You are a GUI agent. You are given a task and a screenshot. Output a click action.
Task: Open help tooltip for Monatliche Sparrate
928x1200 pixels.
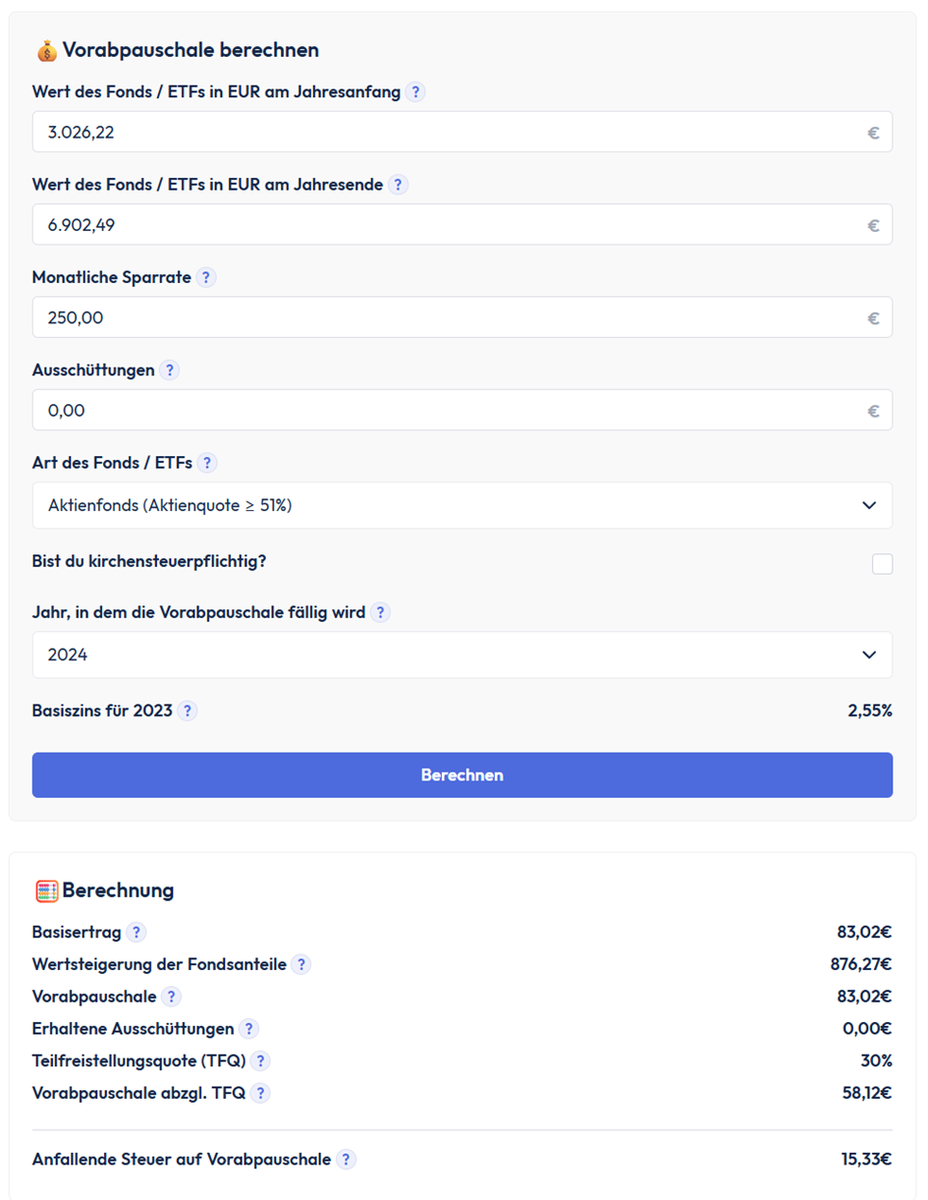tap(206, 278)
